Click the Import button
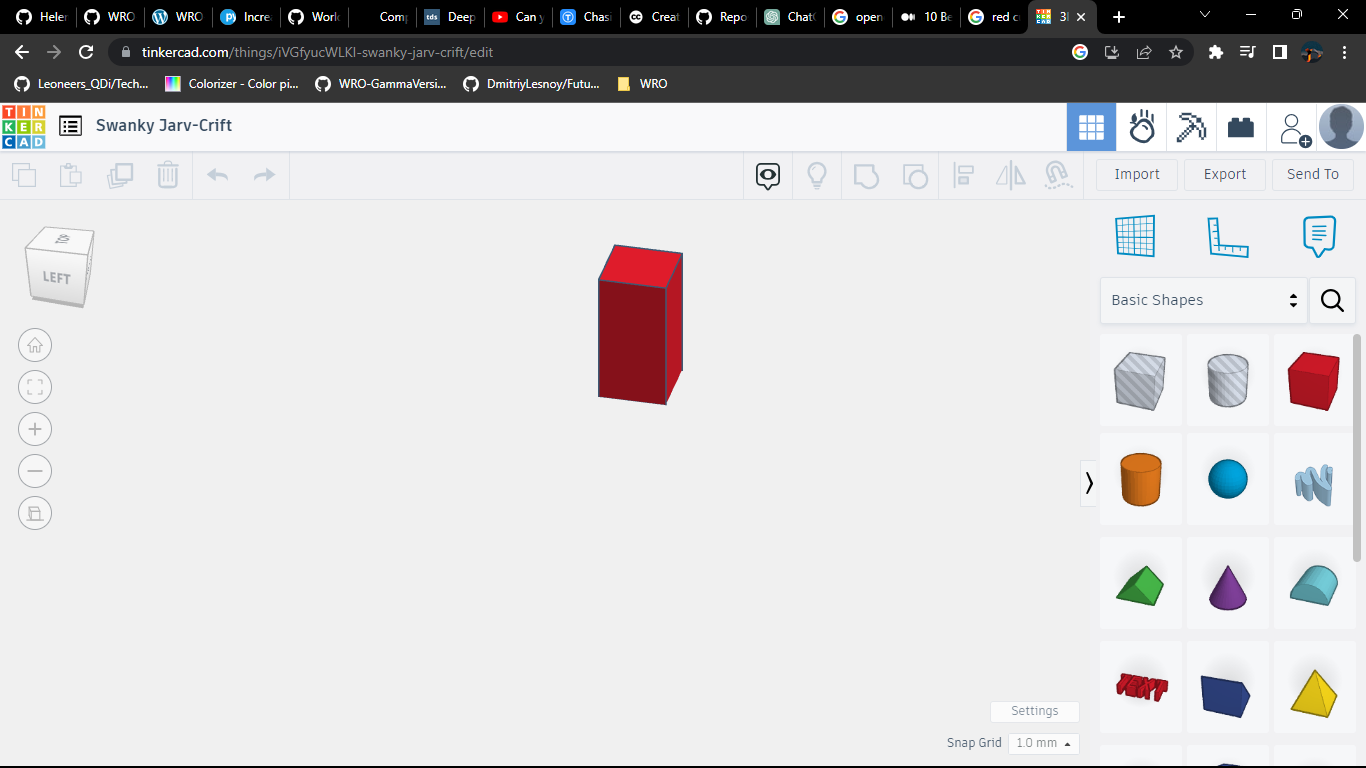 coord(1137,174)
